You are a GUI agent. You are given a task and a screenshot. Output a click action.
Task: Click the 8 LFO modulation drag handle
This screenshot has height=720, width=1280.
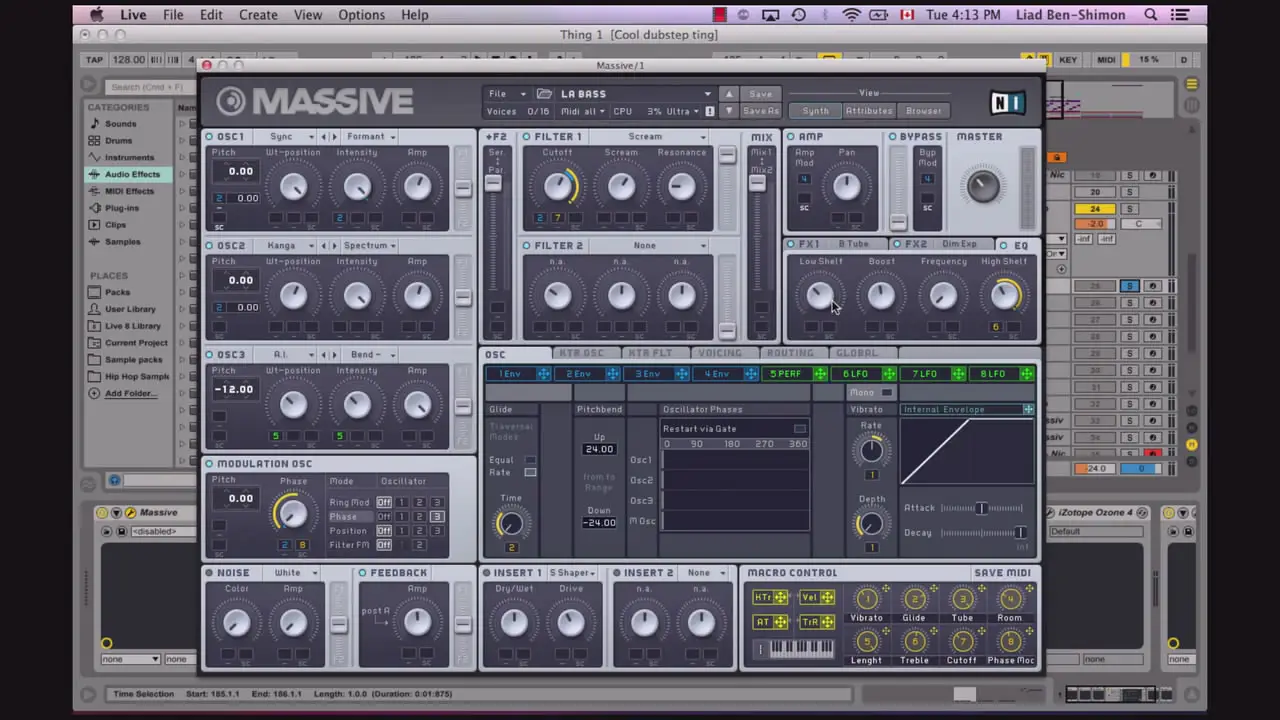pyautogui.click(x=1027, y=374)
